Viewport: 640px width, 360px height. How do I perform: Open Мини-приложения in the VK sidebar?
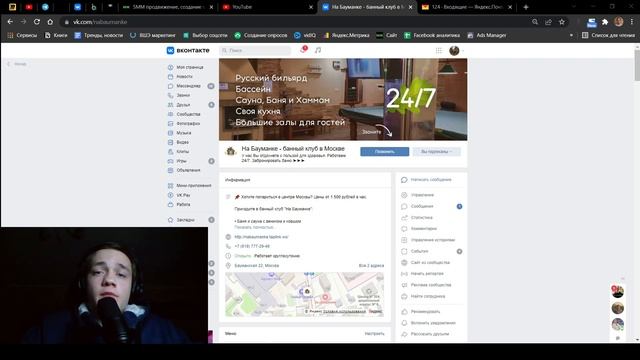190,186
